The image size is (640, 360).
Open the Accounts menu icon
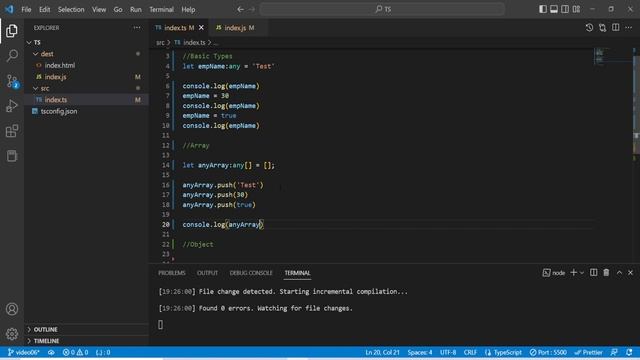click(x=12, y=309)
